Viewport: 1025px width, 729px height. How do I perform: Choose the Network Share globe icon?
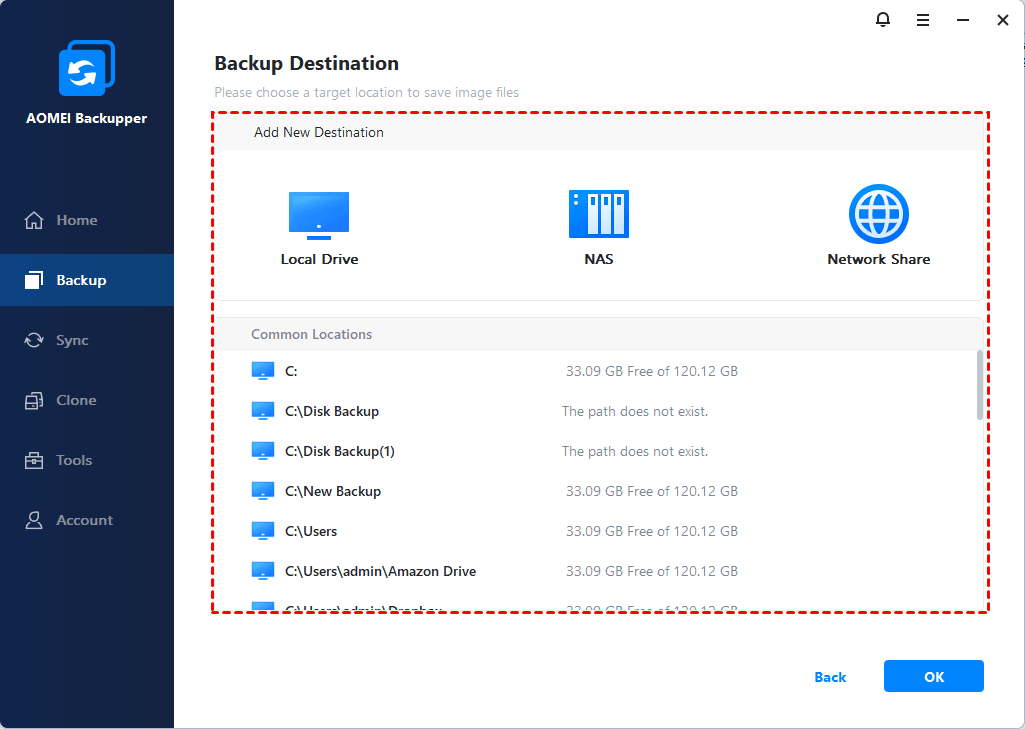[x=878, y=213]
